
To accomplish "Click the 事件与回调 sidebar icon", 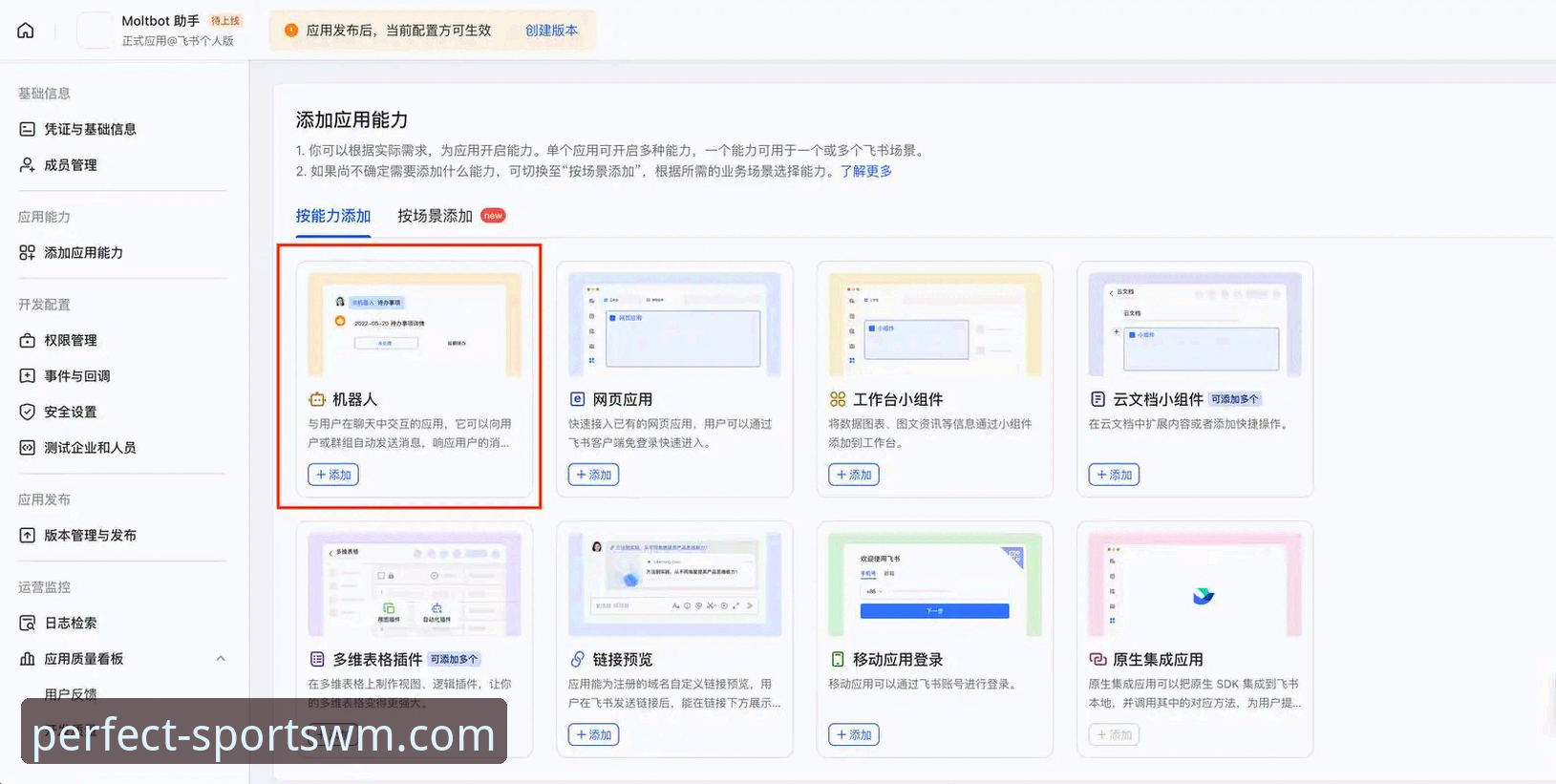I will pos(28,376).
